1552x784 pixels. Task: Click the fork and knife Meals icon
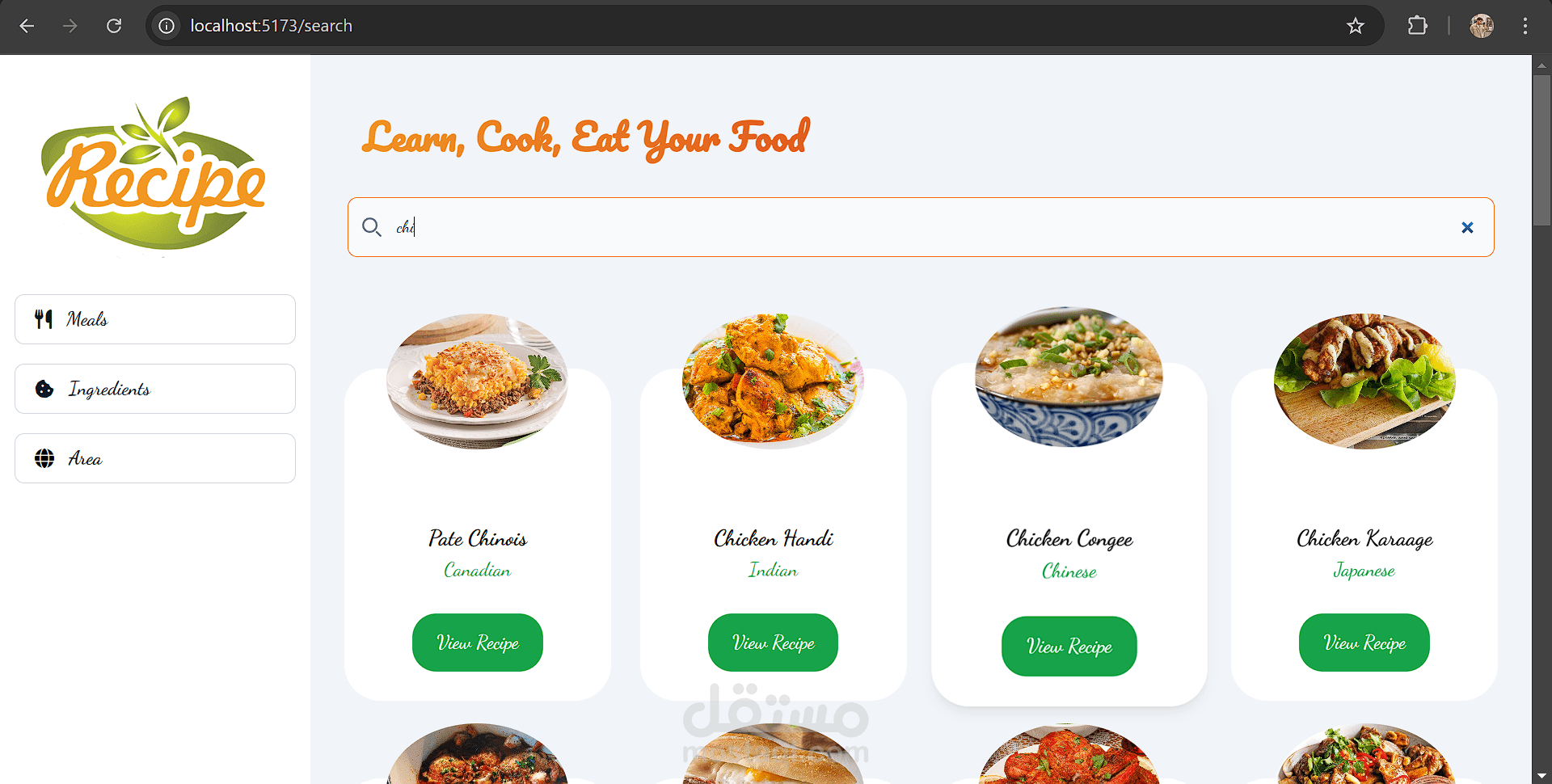[x=44, y=319]
